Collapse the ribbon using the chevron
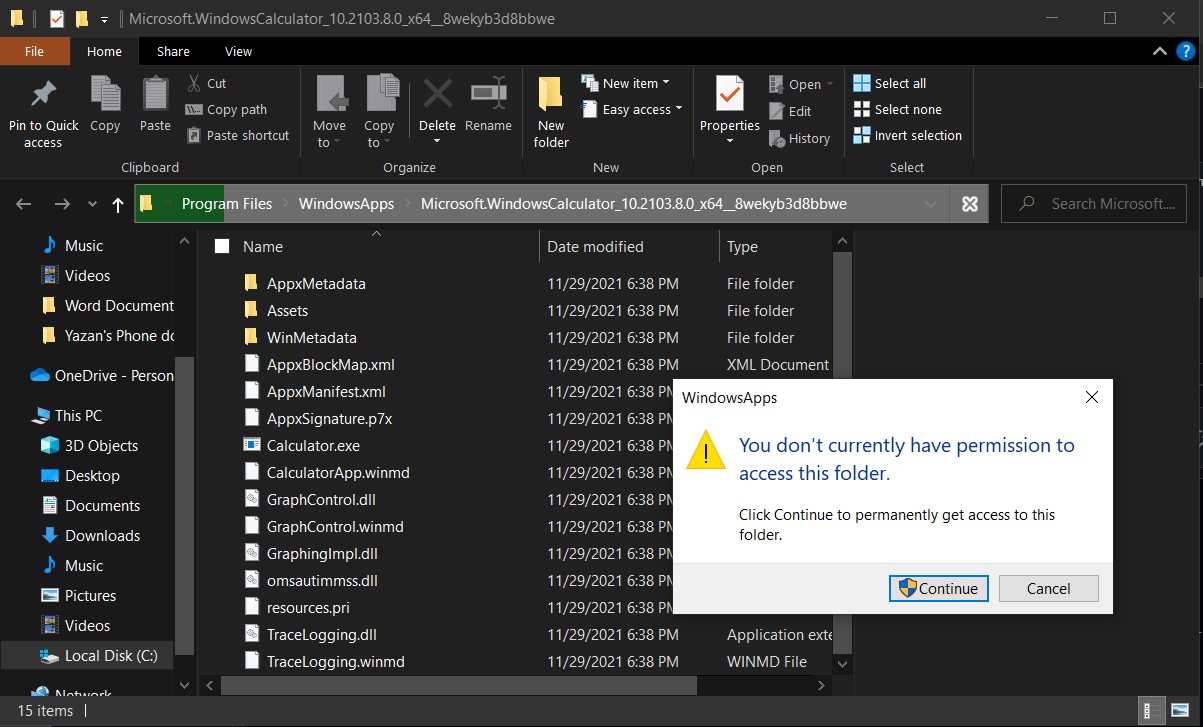 point(1159,51)
